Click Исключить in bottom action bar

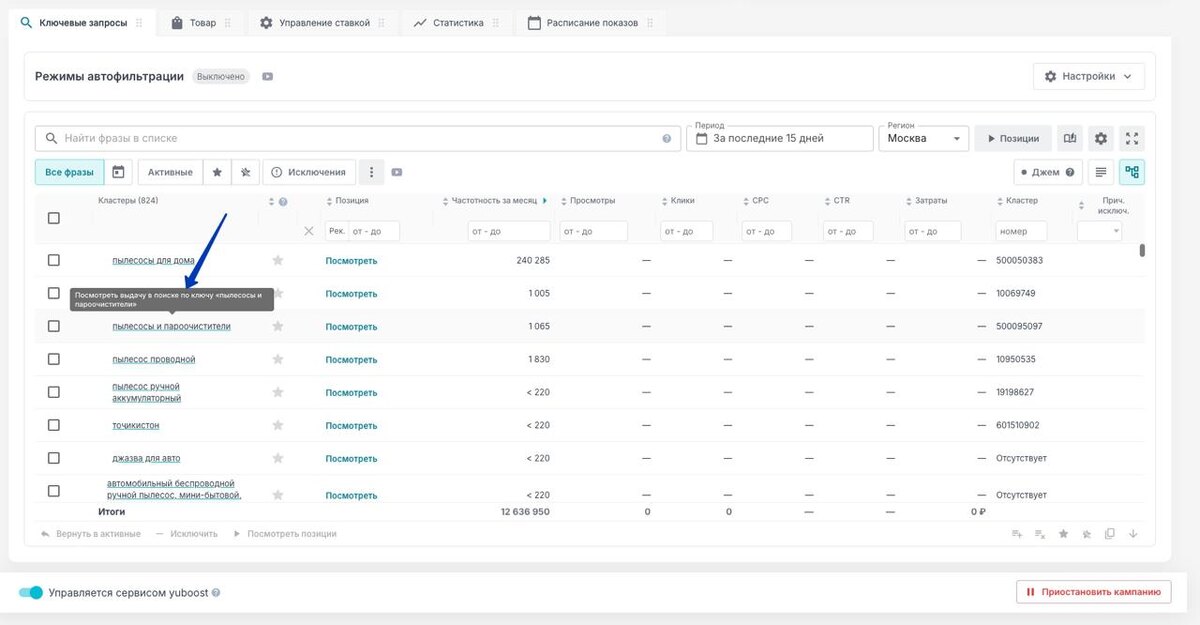pyautogui.click(x=187, y=534)
